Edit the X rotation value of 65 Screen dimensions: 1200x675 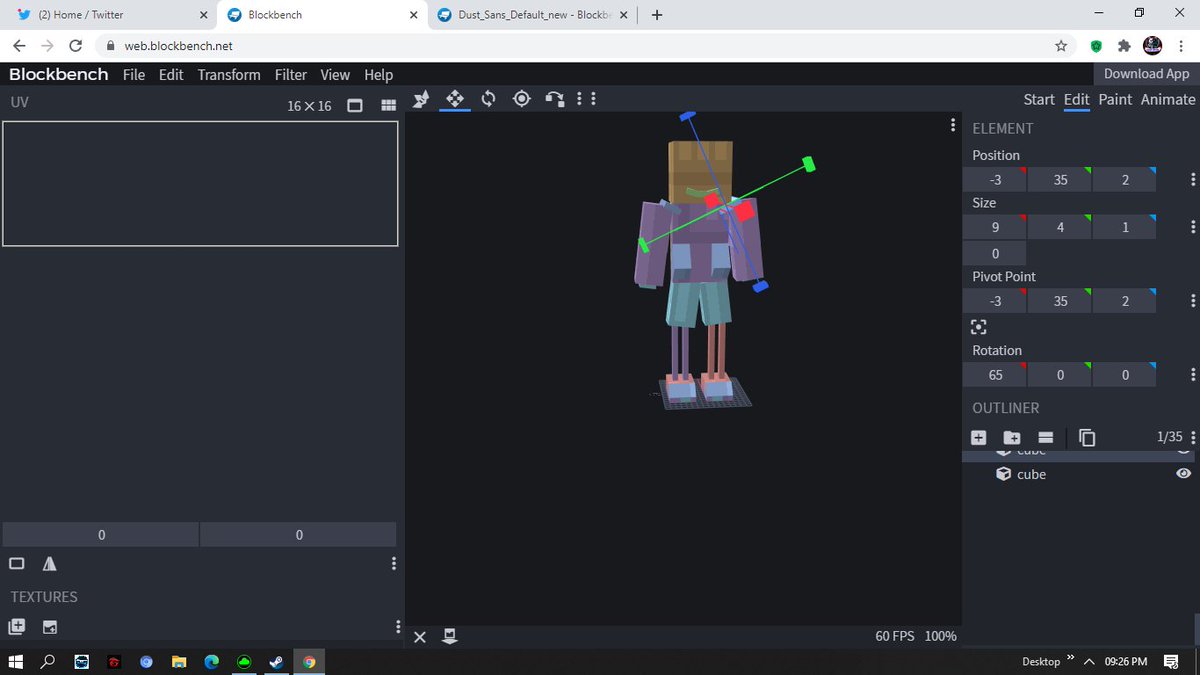click(x=994, y=374)
